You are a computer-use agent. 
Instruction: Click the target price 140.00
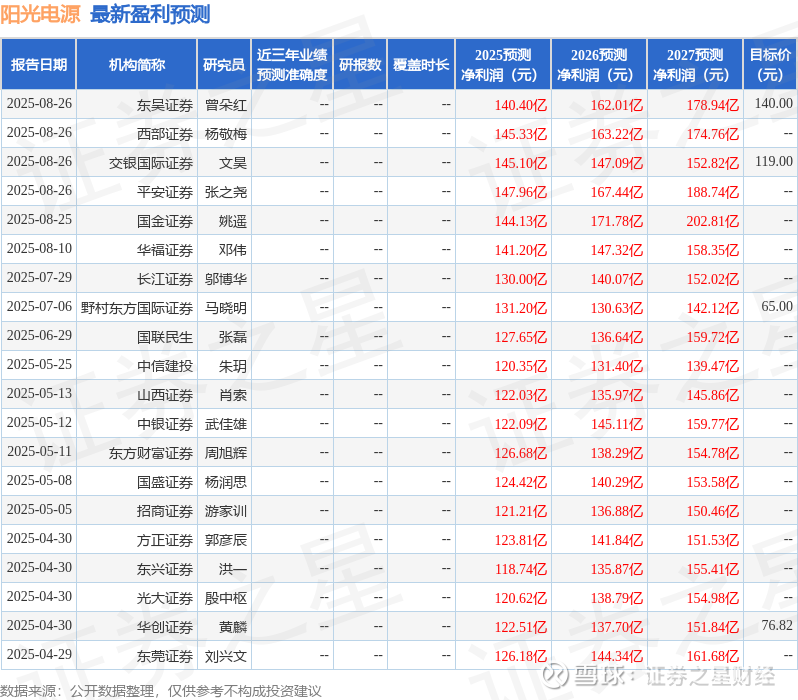[x=774, y=103]
